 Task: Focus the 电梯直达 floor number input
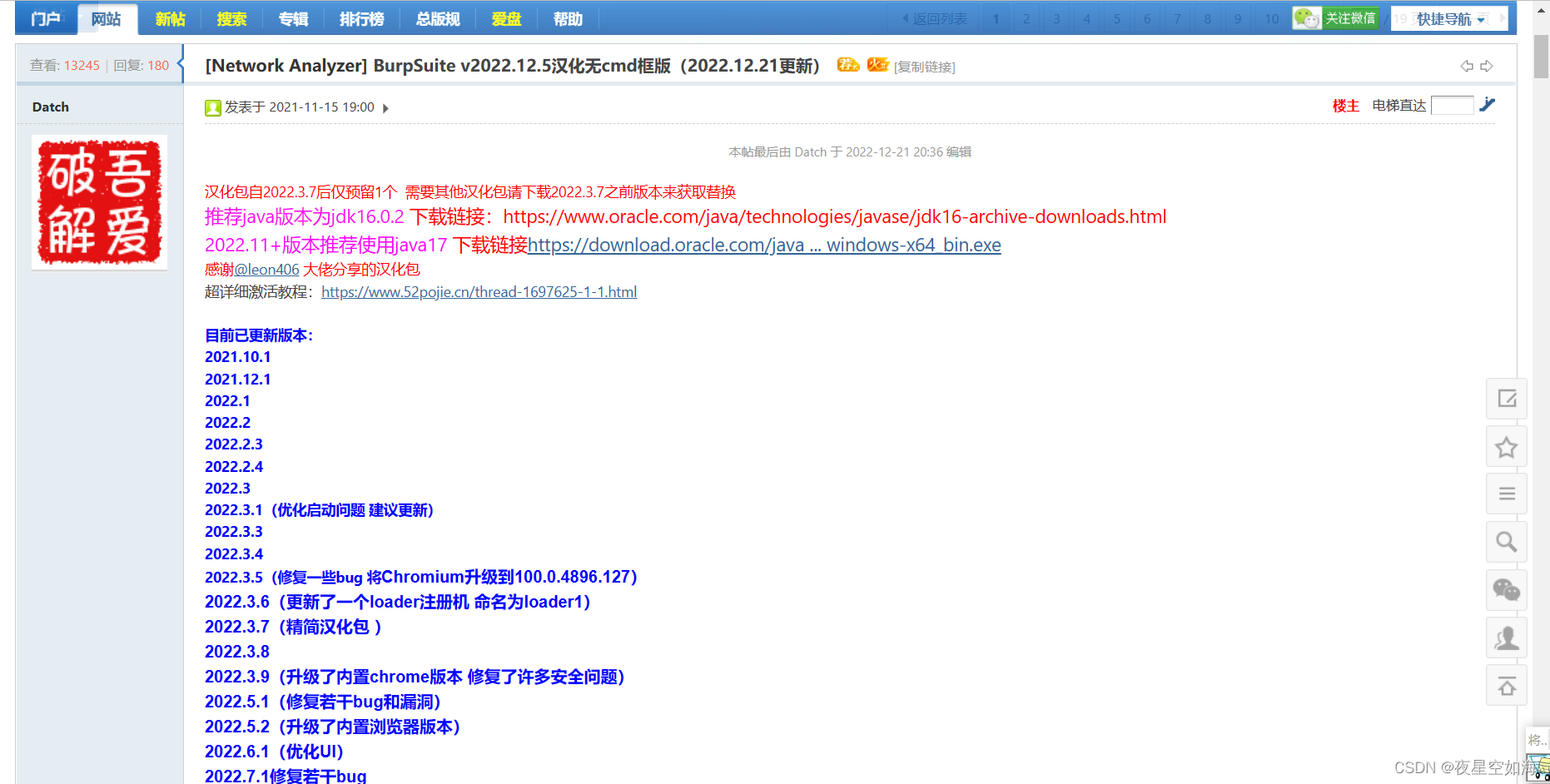click(1453, 106)
